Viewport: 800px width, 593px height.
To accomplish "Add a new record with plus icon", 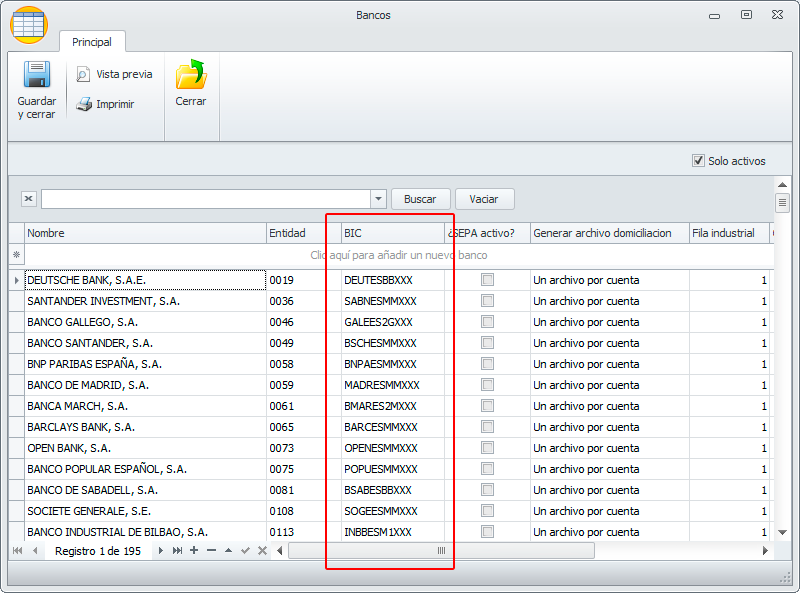I will tap(194, 550).
